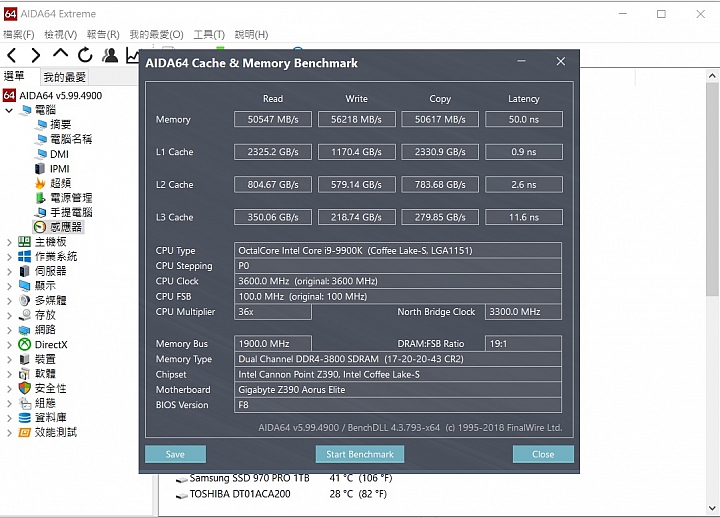This screenshot has height=518, width=720.
Task: Click the Back navigation arrow
Action: pos(12,56)
